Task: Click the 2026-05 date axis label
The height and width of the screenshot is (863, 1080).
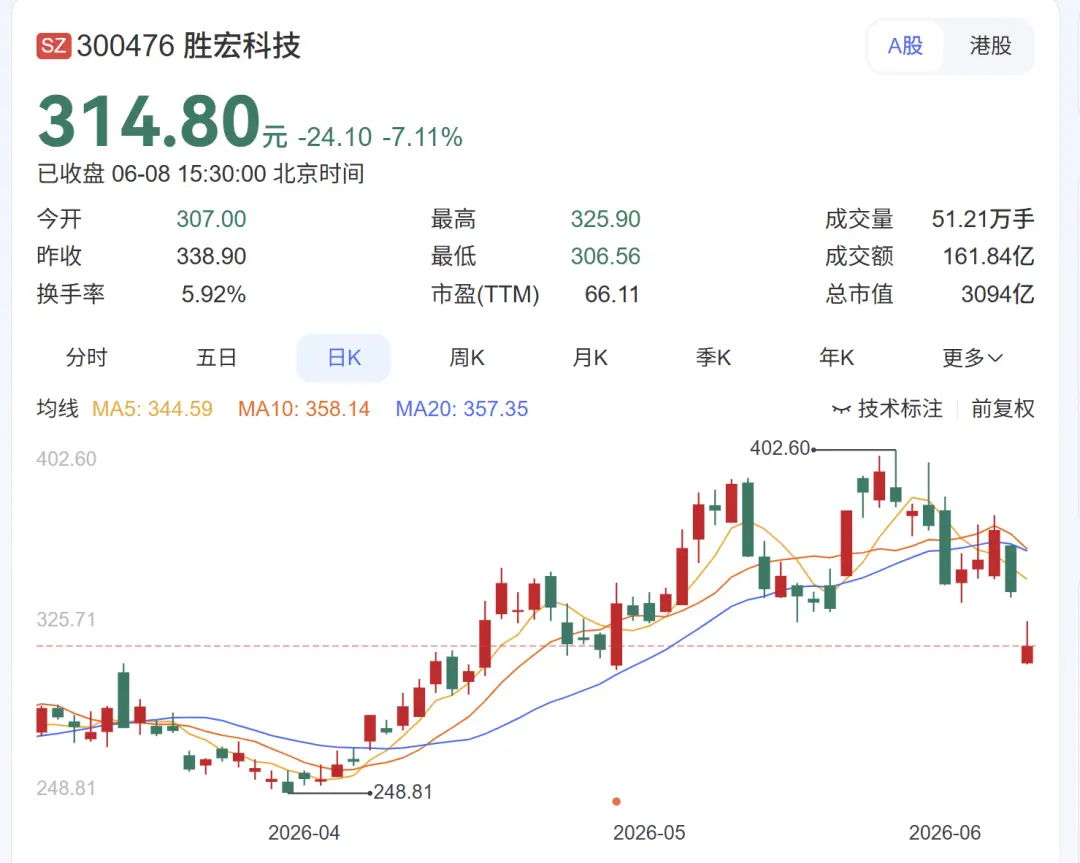Action: point(649,833)
